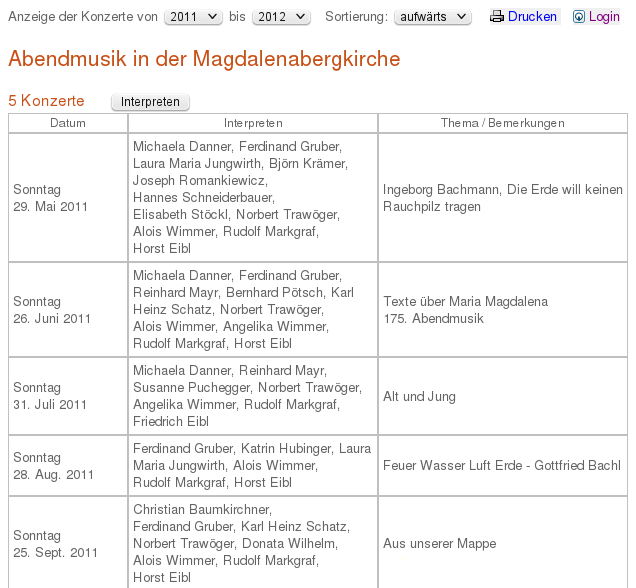Click the theme Ingeborg Bachmann, Die Erde will keinen Rauchpilz tragen

click(x=503, y=198)
